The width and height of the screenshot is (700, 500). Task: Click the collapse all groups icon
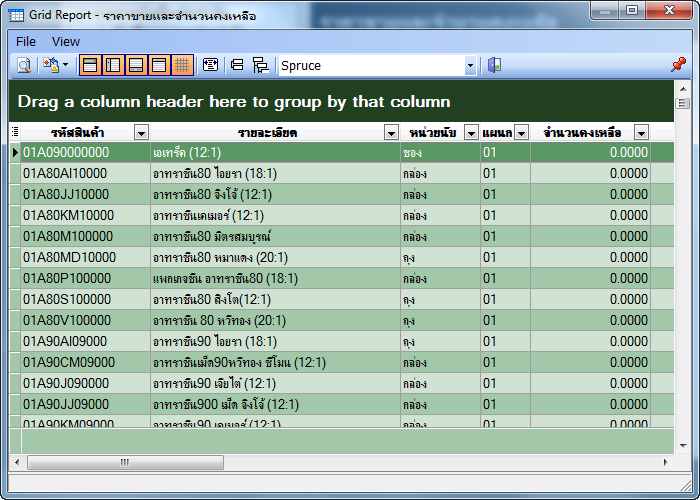pyautogui.click(x=237, y=65)
